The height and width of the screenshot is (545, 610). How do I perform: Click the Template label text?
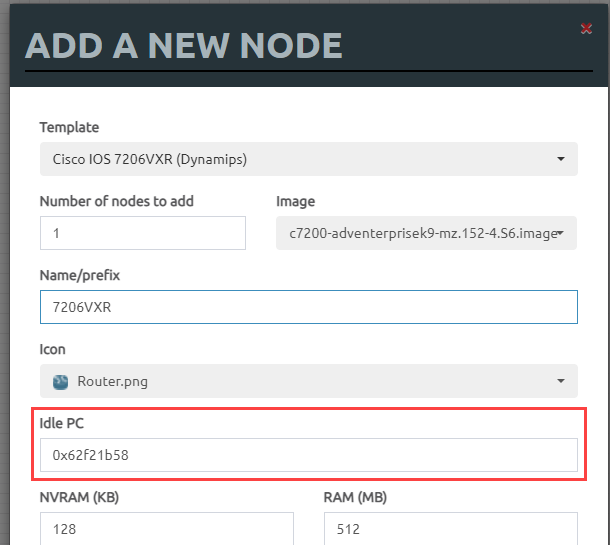tap(69, 128)
